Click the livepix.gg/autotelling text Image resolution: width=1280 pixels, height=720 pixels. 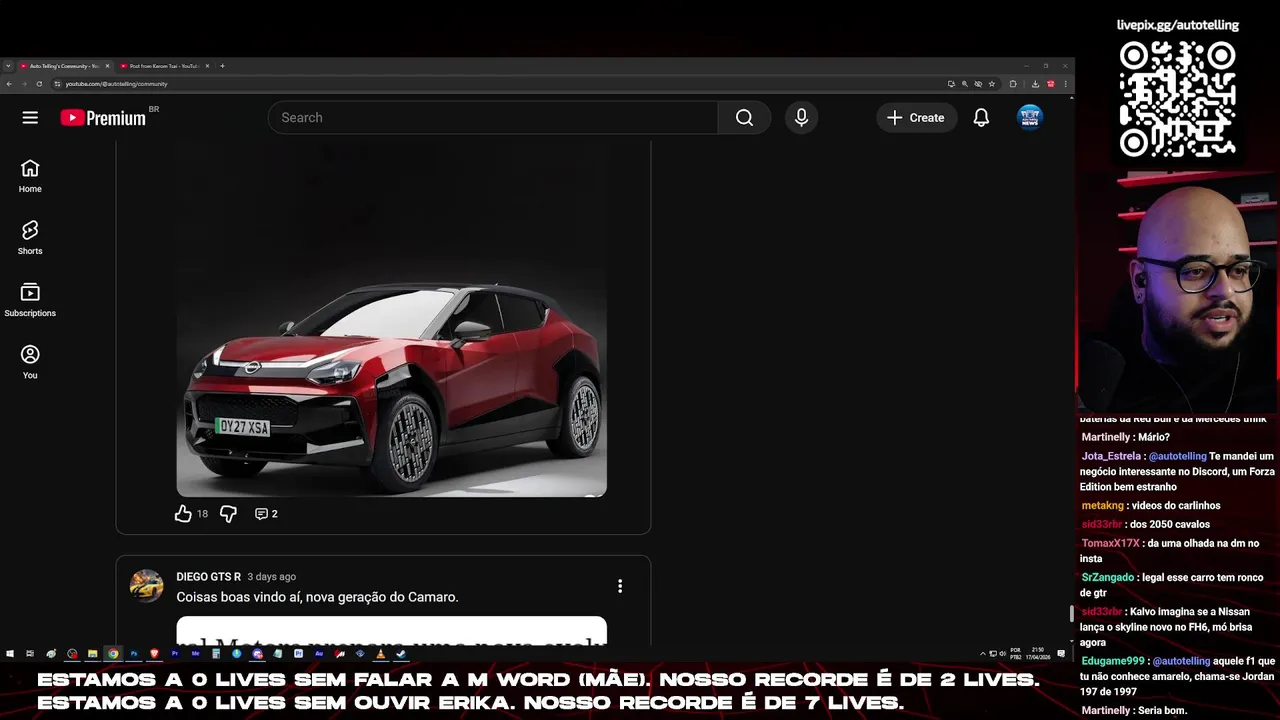click(x=1178, y=25)
